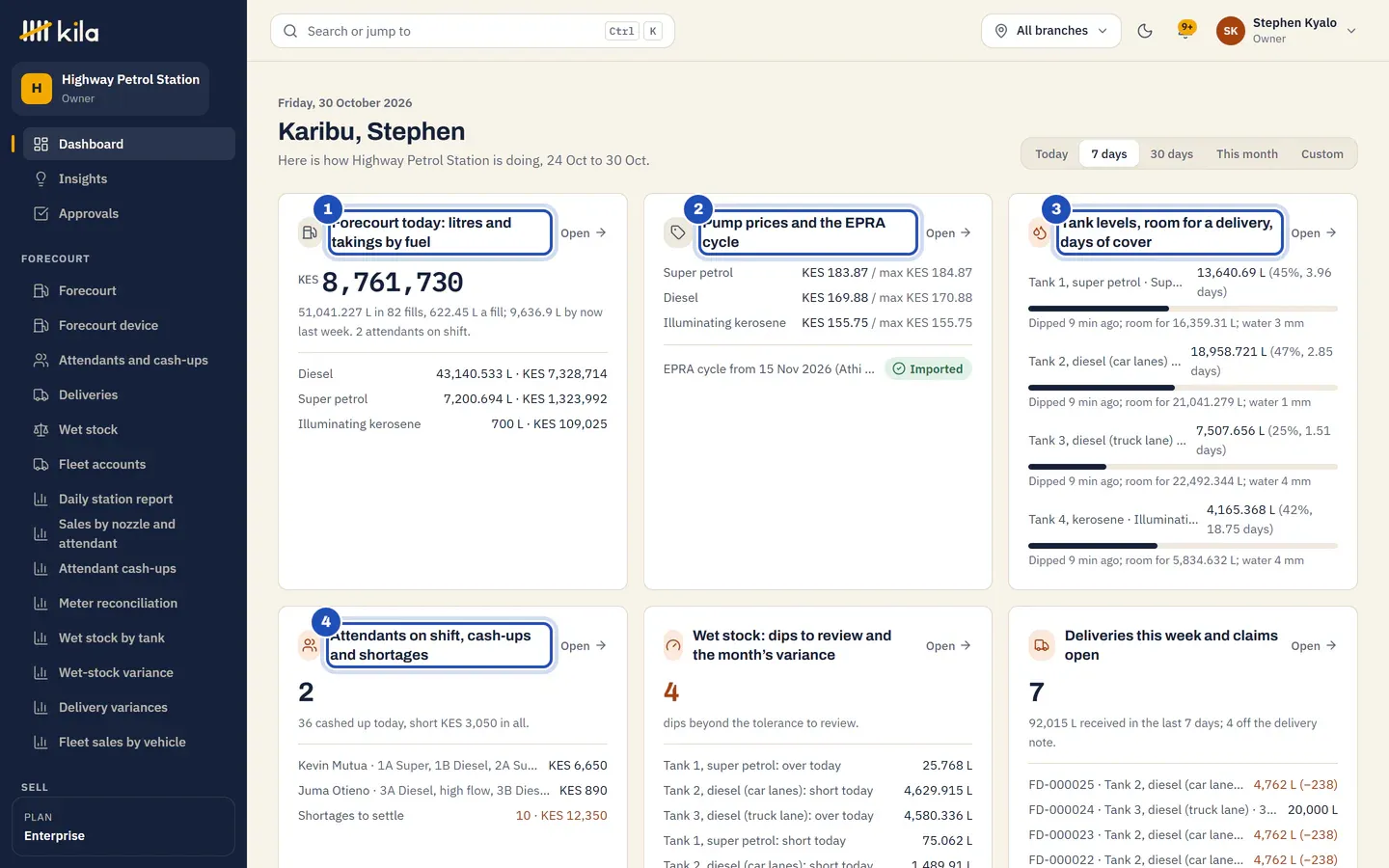Click the Fleet accounts icon
This screenshot has width=1389, height=868.
pyautogui.click(x=41, y=464)
